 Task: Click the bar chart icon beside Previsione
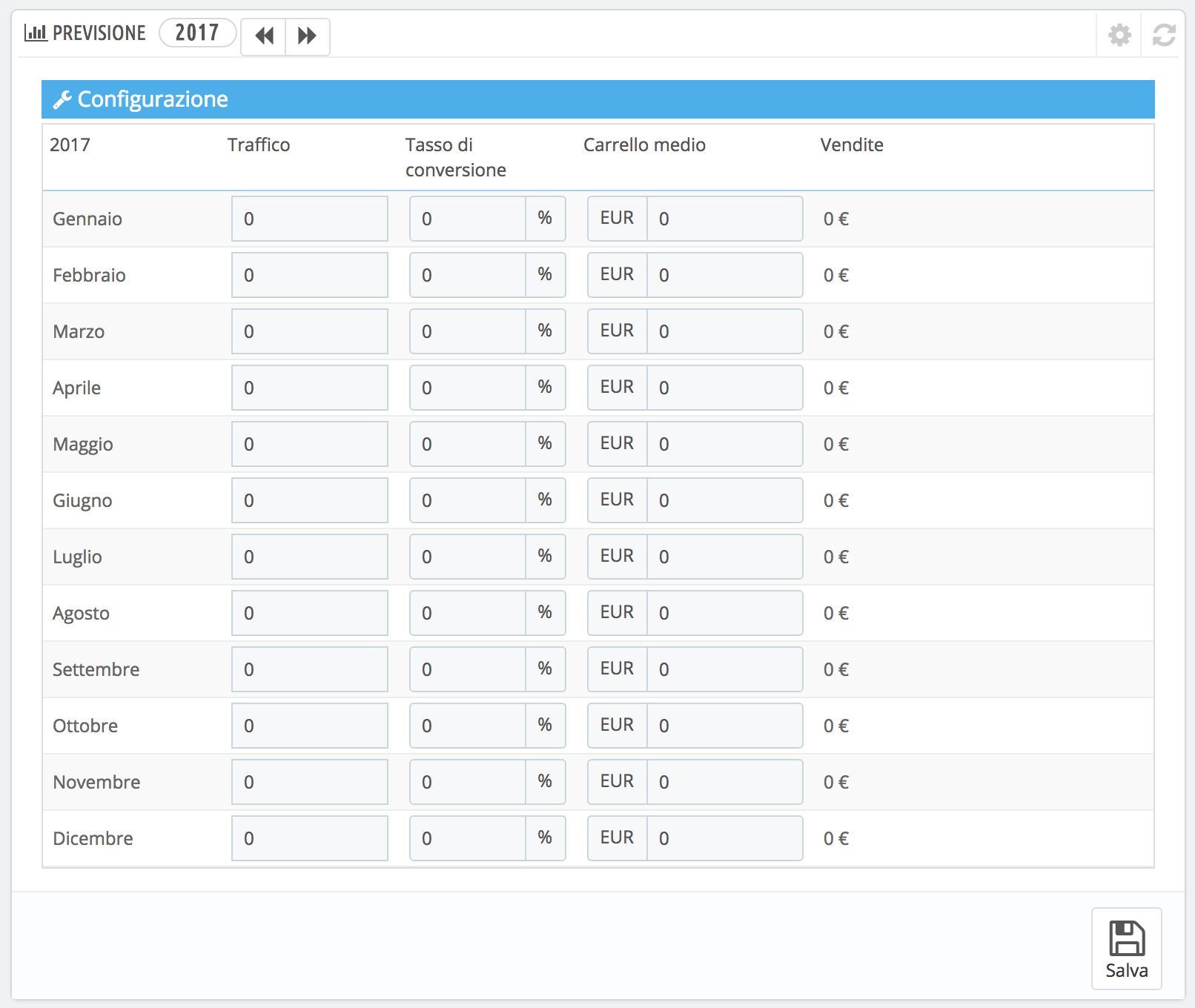pos(36,33)
